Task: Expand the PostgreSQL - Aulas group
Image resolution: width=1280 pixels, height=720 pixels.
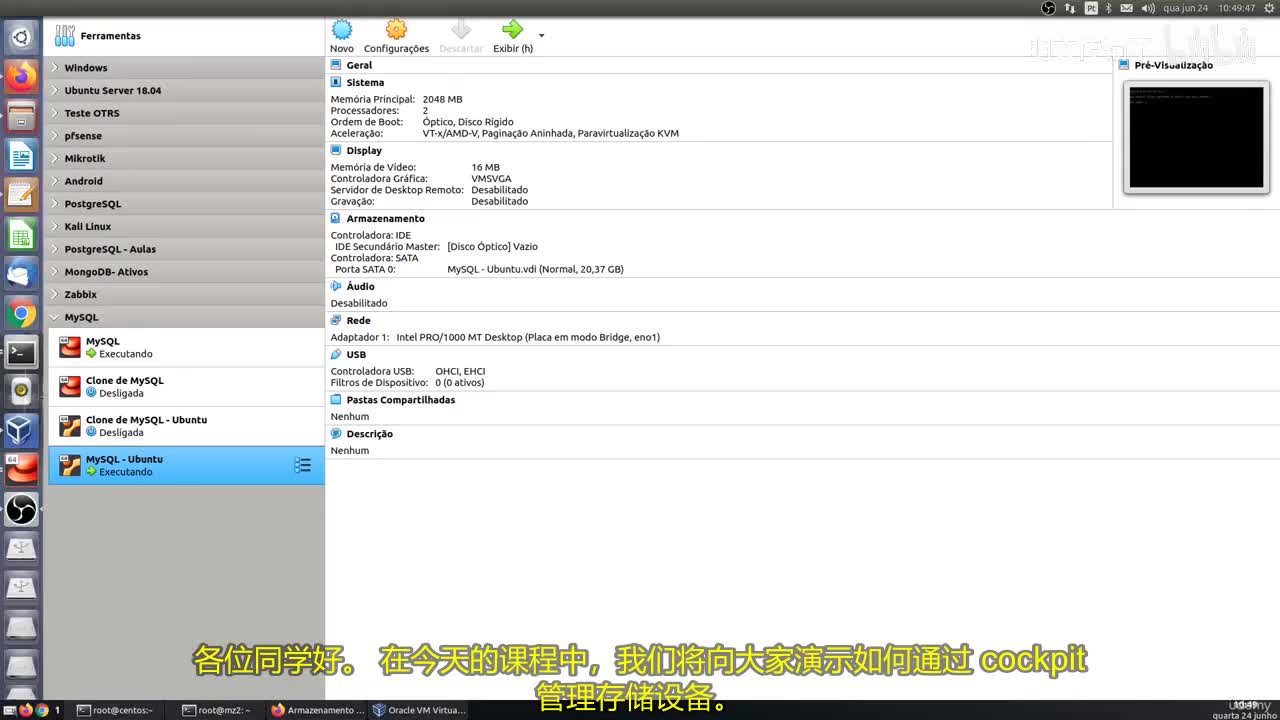Action: 54,249
